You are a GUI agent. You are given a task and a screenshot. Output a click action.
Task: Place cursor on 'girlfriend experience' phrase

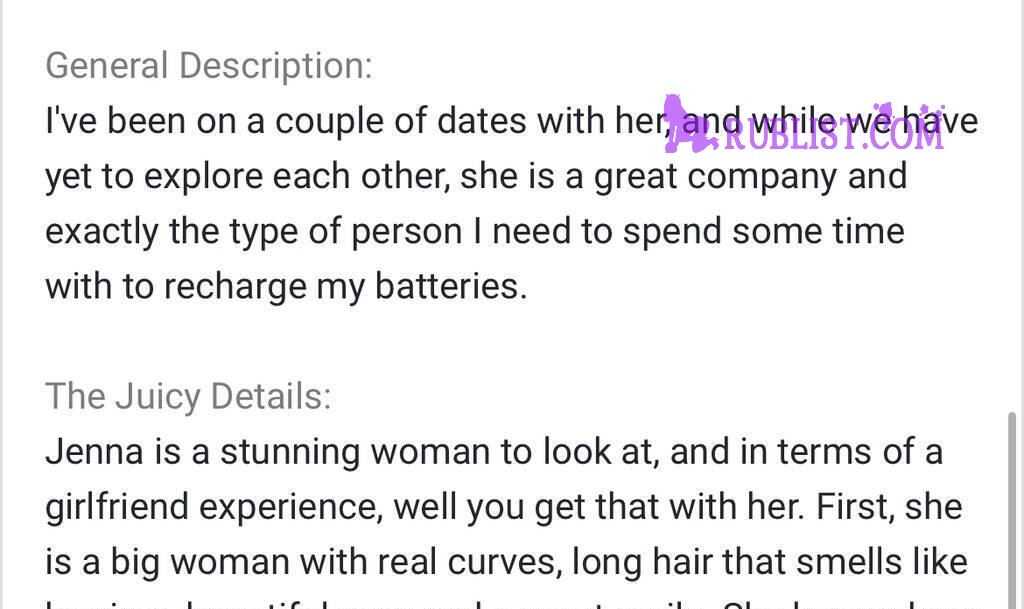point(214,507)
